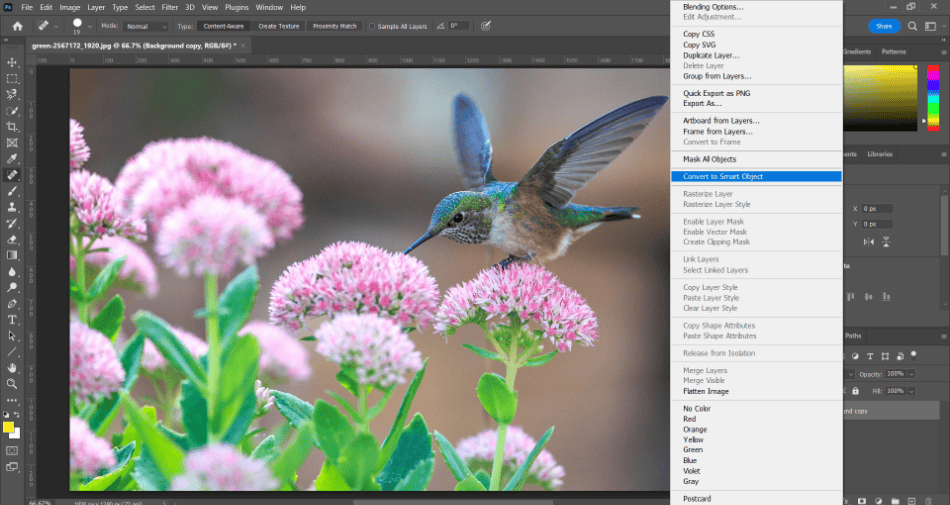
Task: Select the Clone Stamp tool
Action: [12, 207]
